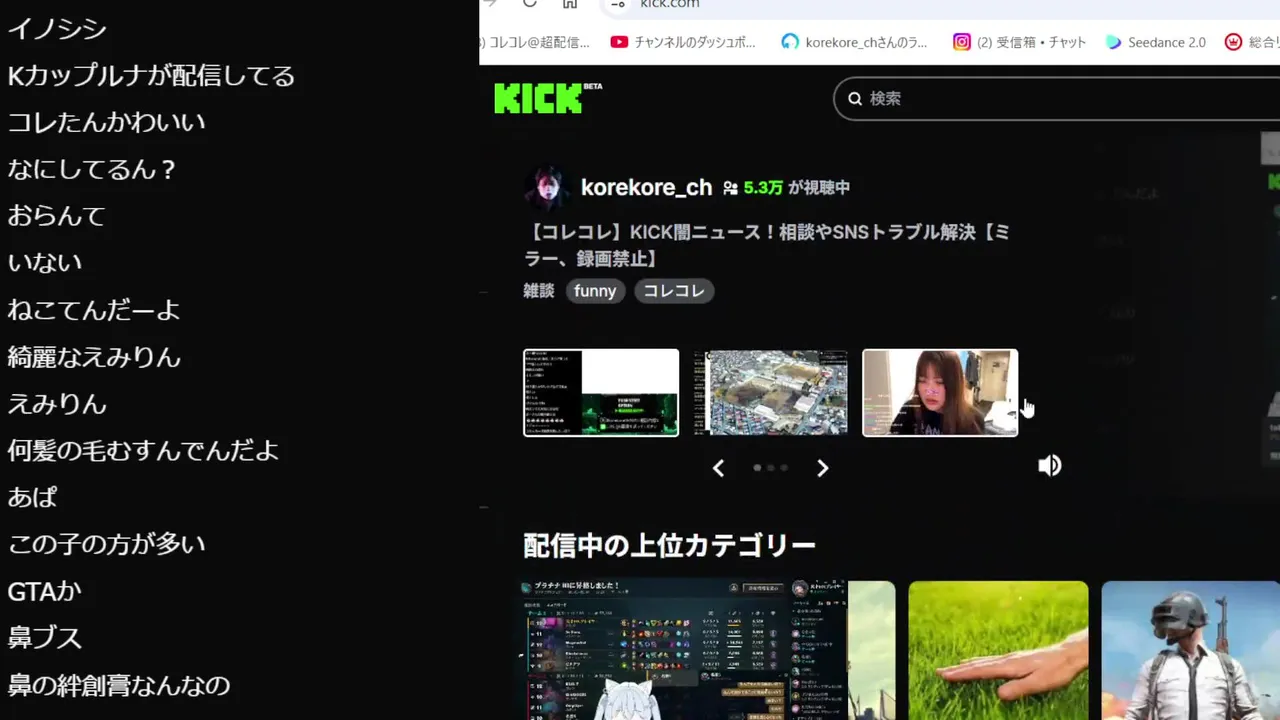Image resolution: width=1280 pixels, height=720 pixels.
Task: Select the コレコレ tag
Action: [x=674, y=291]
